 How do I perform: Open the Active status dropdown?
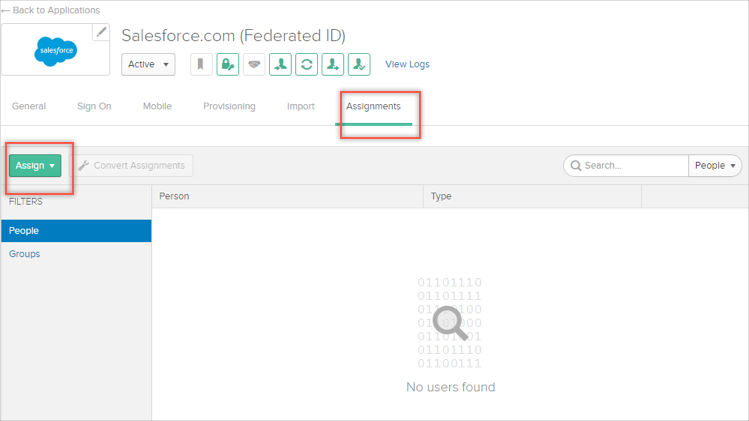coord(148,64)
